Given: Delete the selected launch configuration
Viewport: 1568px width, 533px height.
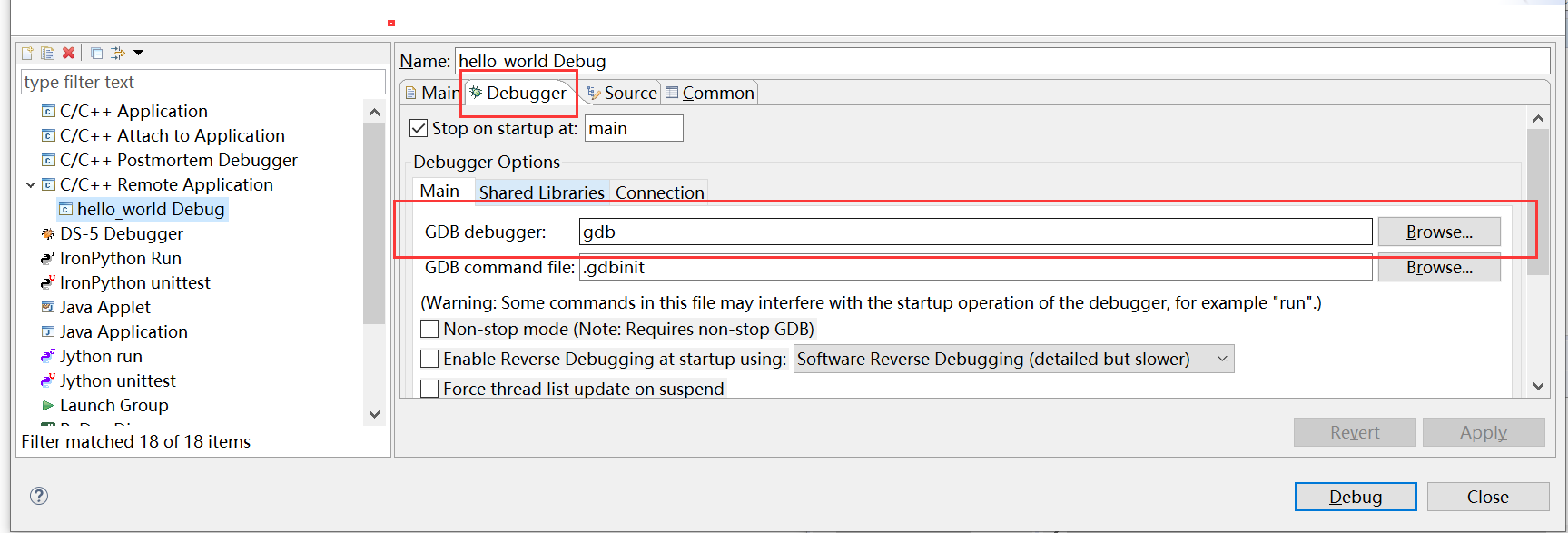Looking at the screenshot, I should tap(68, 52).
